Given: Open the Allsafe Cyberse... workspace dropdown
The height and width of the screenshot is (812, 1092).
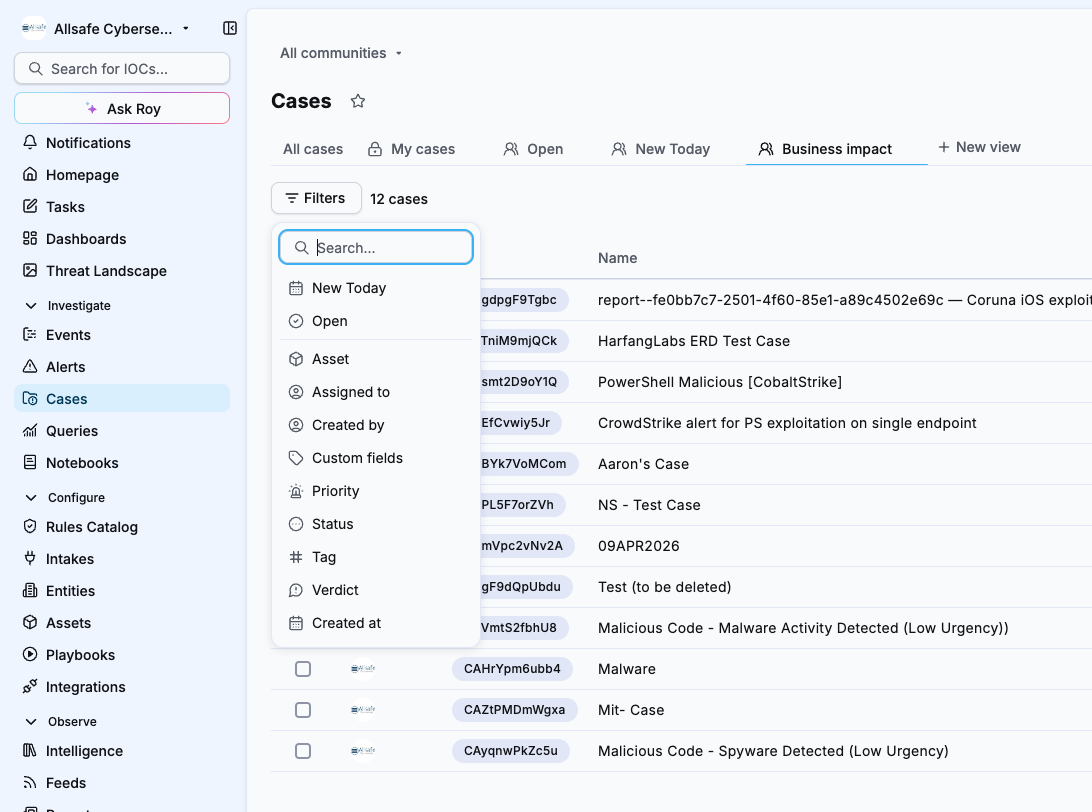Looking at the screenshot, I should tap(121, 29).
